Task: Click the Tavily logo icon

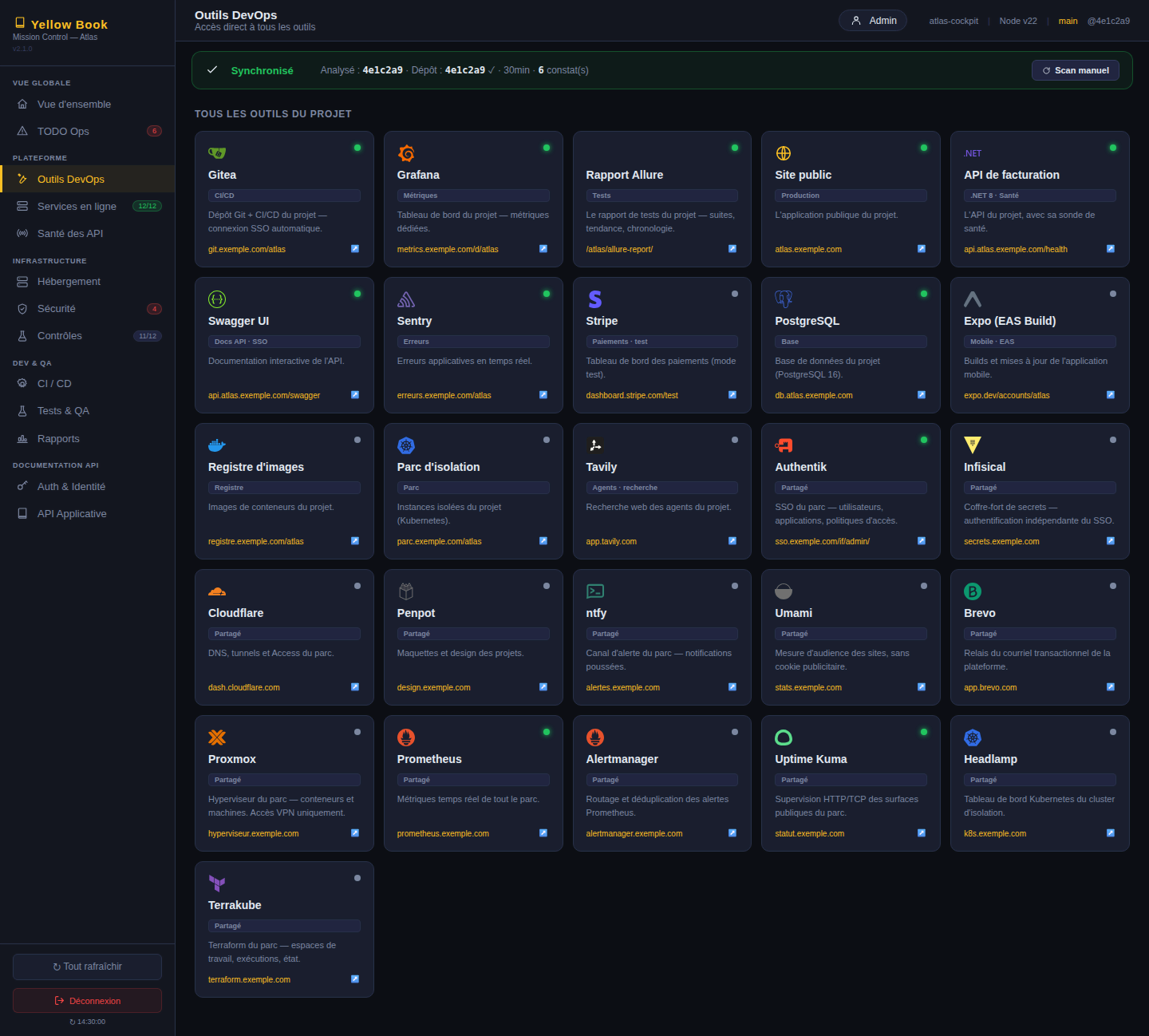Action: tap(595, 445)
